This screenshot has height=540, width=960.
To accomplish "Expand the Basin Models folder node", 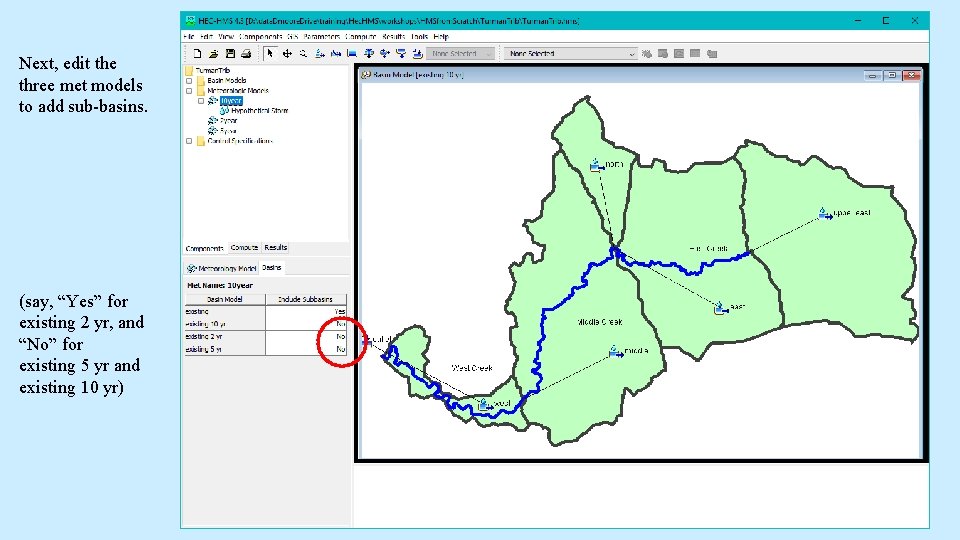I will pyautogui.click(x=189, y=81).
